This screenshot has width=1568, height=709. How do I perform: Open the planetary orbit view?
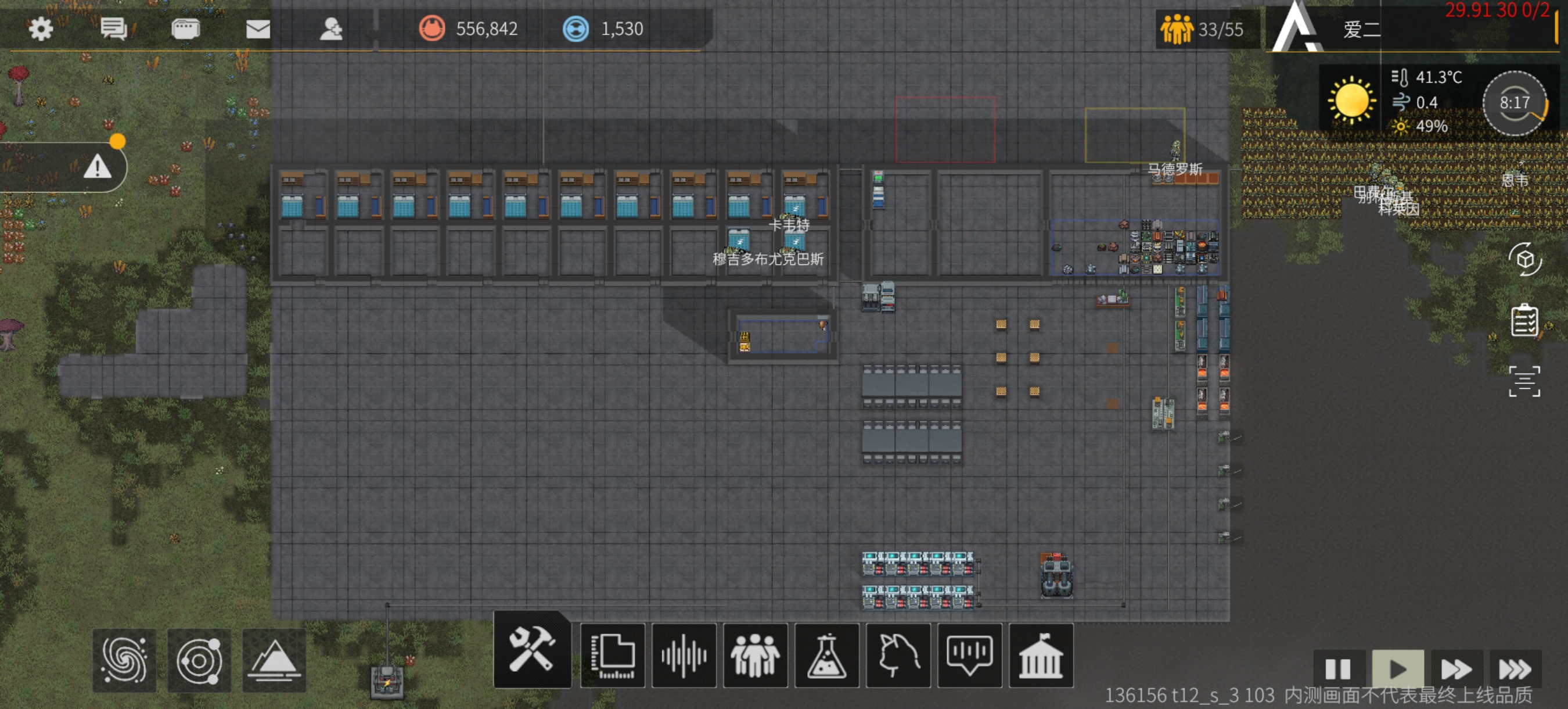[x=199, y=660]
